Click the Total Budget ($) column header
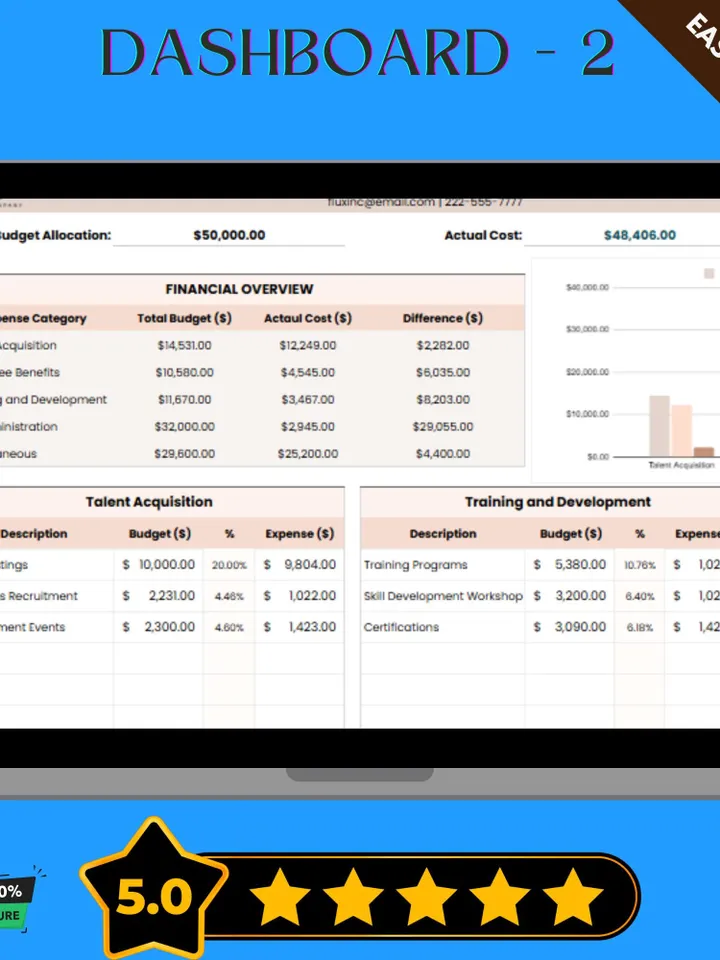Screen dimensions: 720x960 click(x=184, y=318)
